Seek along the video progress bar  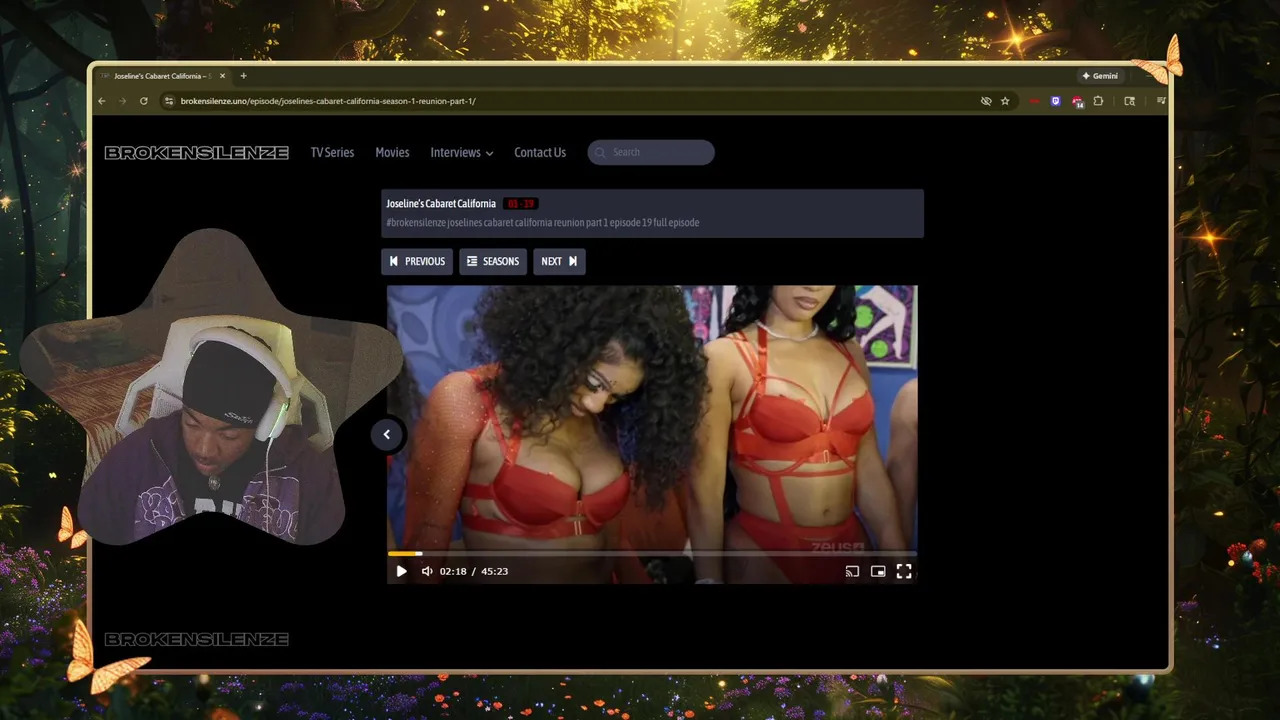point(652,553)
